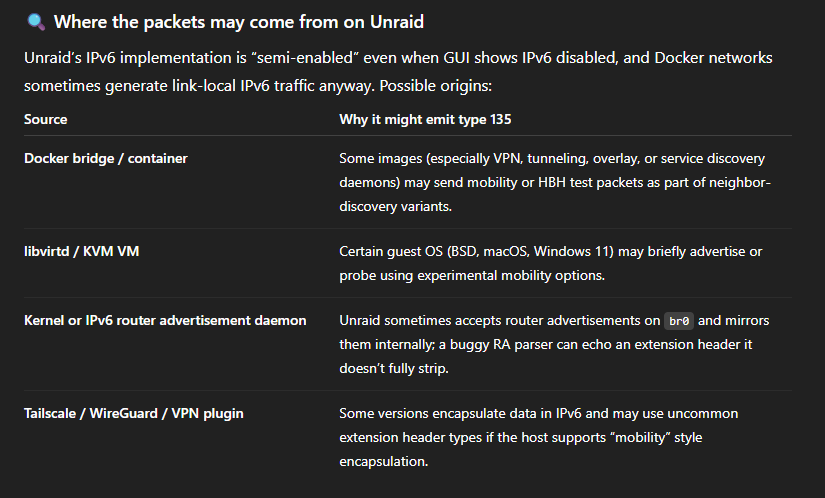This screenshot has width=825, height=498.
Task: Select the br0 inline code snippet
Action: tap(679, 321)
